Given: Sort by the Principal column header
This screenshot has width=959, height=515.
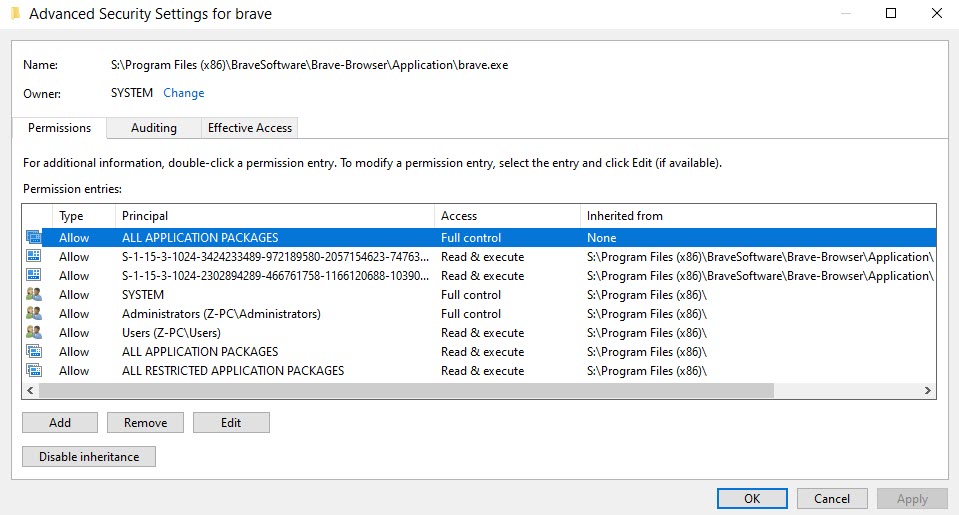Looking at the screenshot, I should click(275, 216).
